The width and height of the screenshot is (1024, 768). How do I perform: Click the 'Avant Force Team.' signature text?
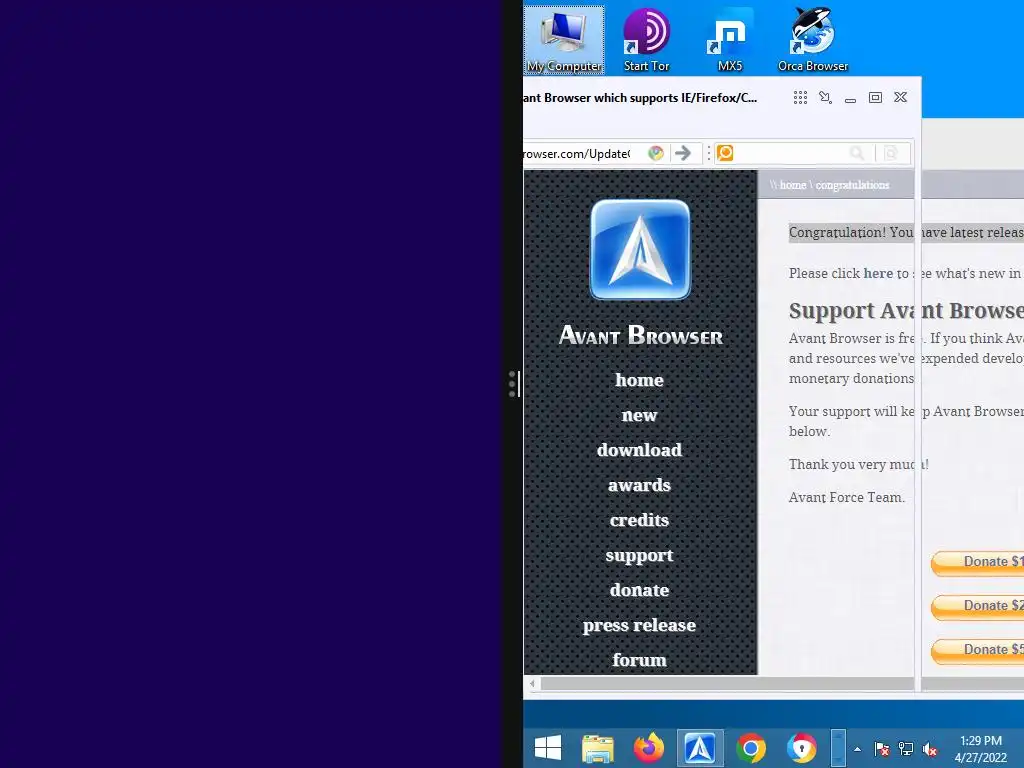846,498
